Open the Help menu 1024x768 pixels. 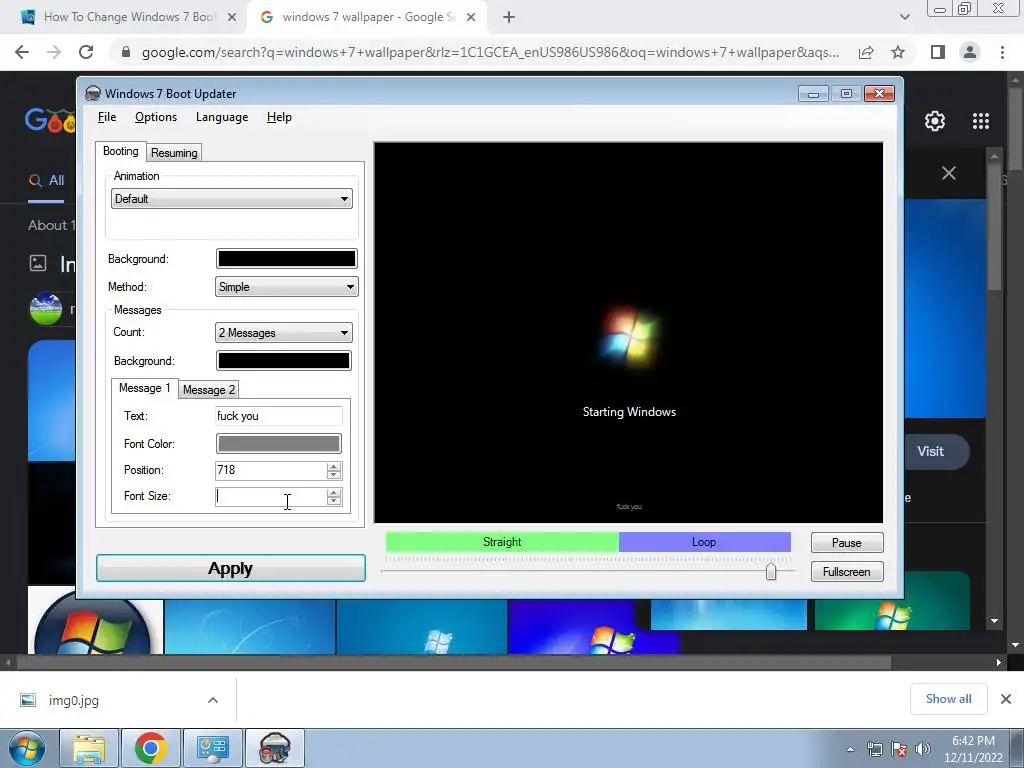coord(279,117)
